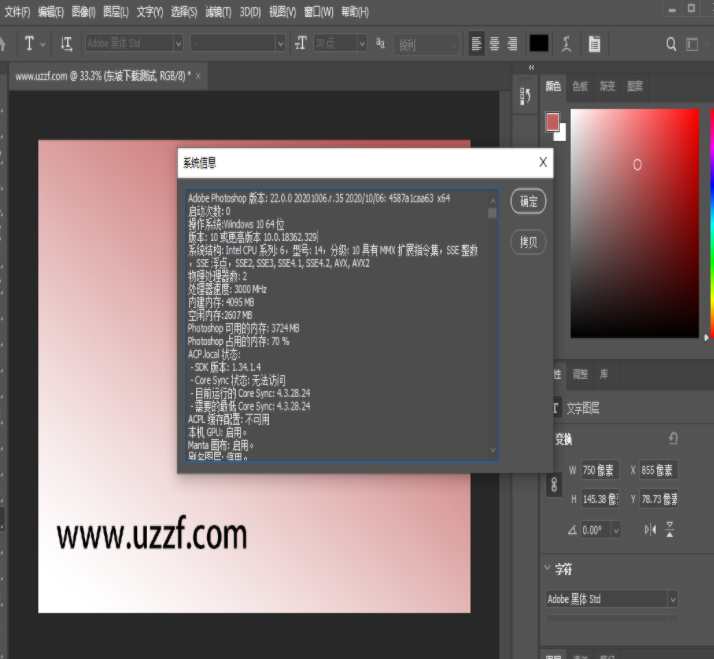Click the X position field 855 像素
The width and height of the screenshot is (714, 659).
point(658,470)
